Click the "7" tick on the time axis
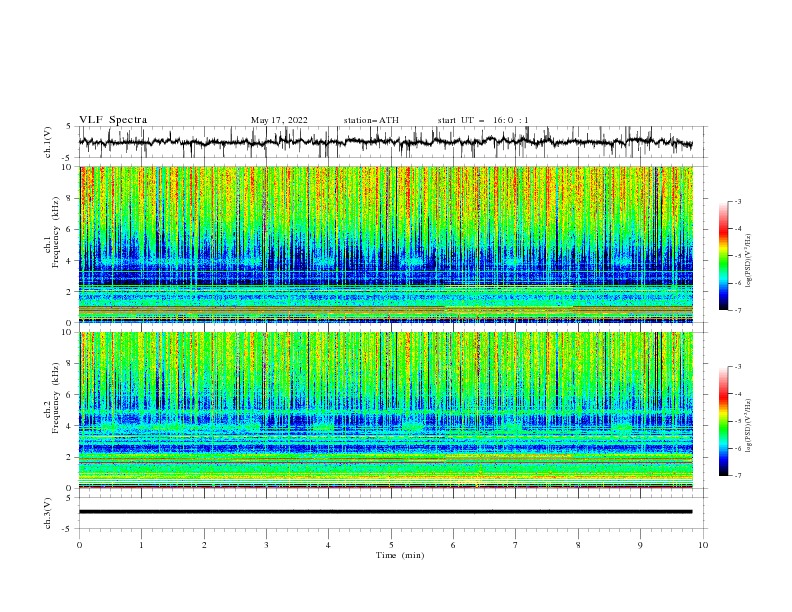 tap(516, 545)
